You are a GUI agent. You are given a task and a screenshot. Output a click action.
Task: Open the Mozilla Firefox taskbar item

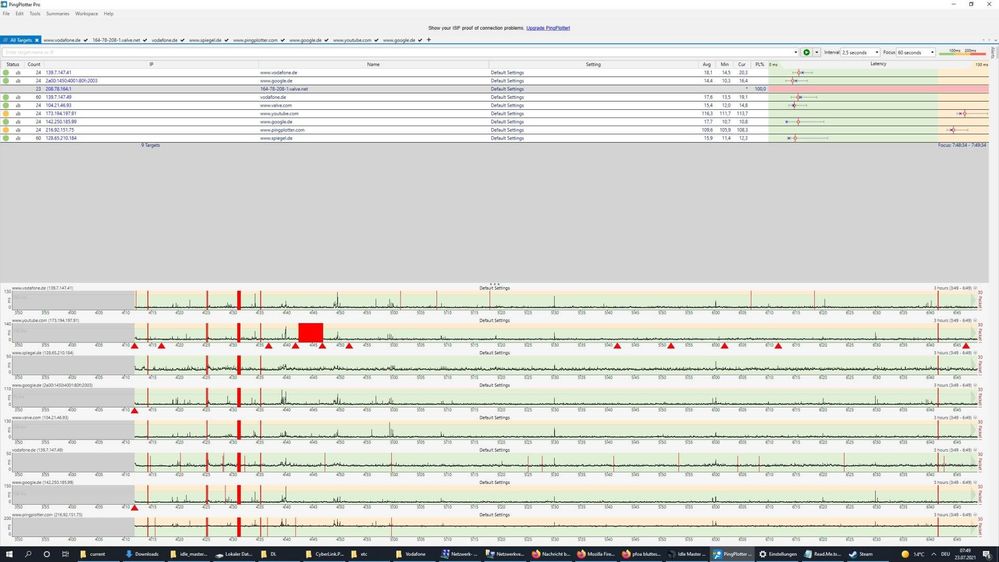coord(595,554)
